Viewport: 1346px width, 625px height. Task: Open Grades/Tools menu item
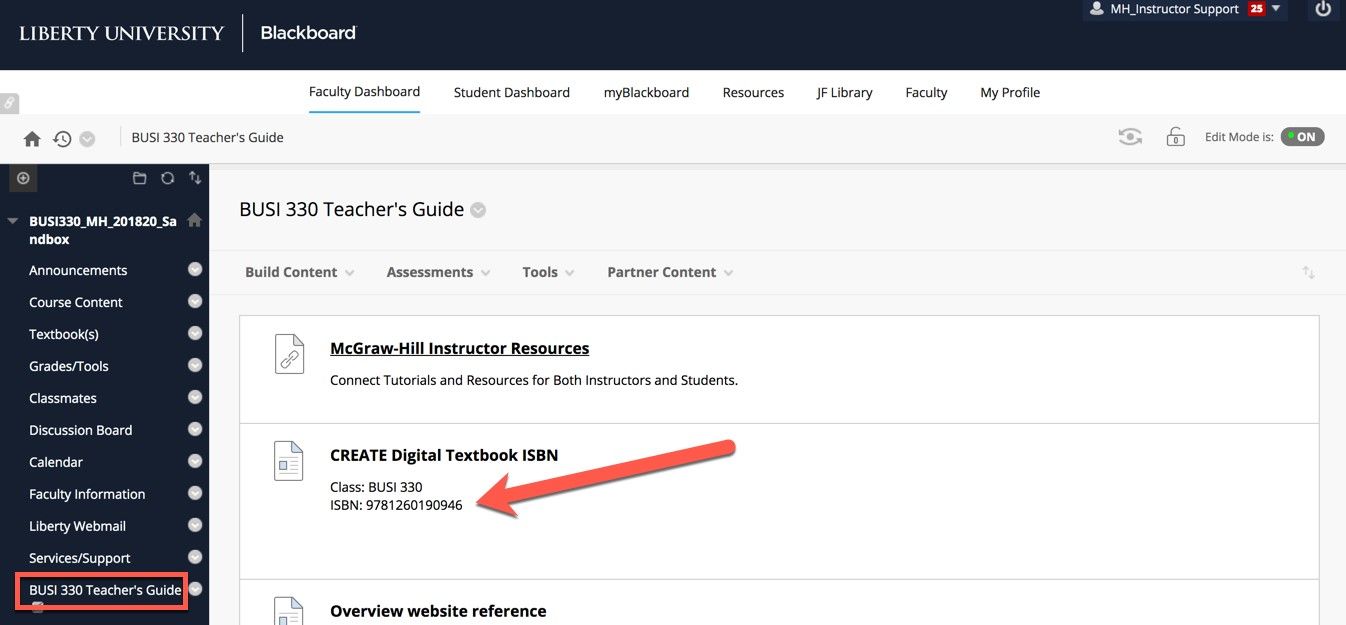(x=69, y=366)
